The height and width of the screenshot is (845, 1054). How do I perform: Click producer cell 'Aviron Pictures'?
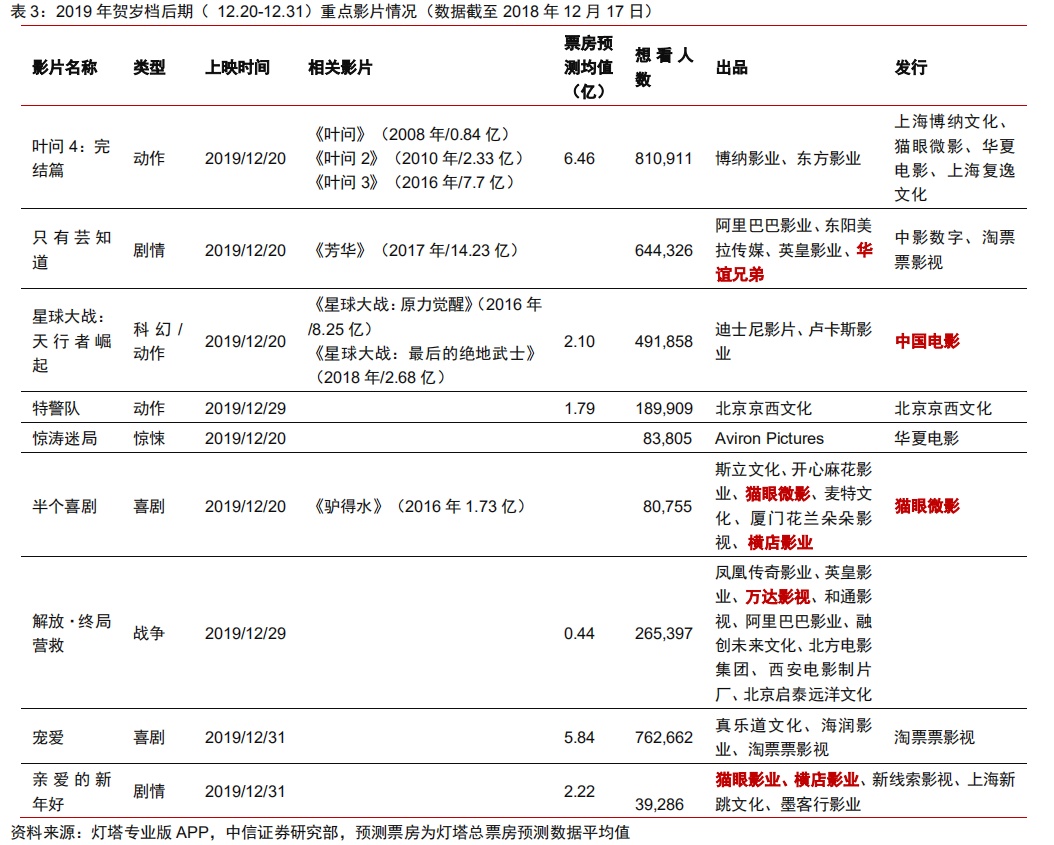pyautogui.click(x=769, y=438)
